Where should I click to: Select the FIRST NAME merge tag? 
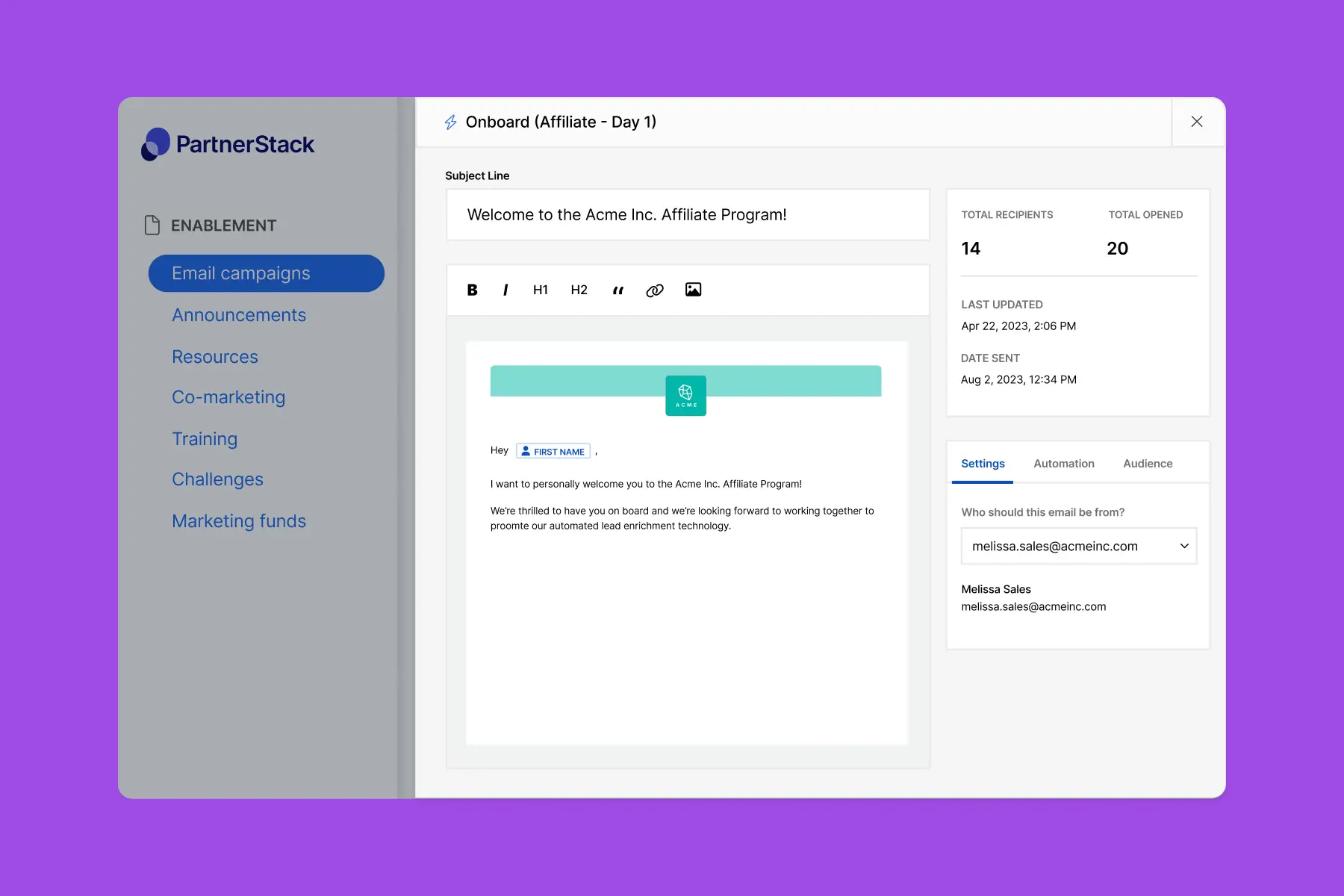pyautogui.click(x=553, y=451)
